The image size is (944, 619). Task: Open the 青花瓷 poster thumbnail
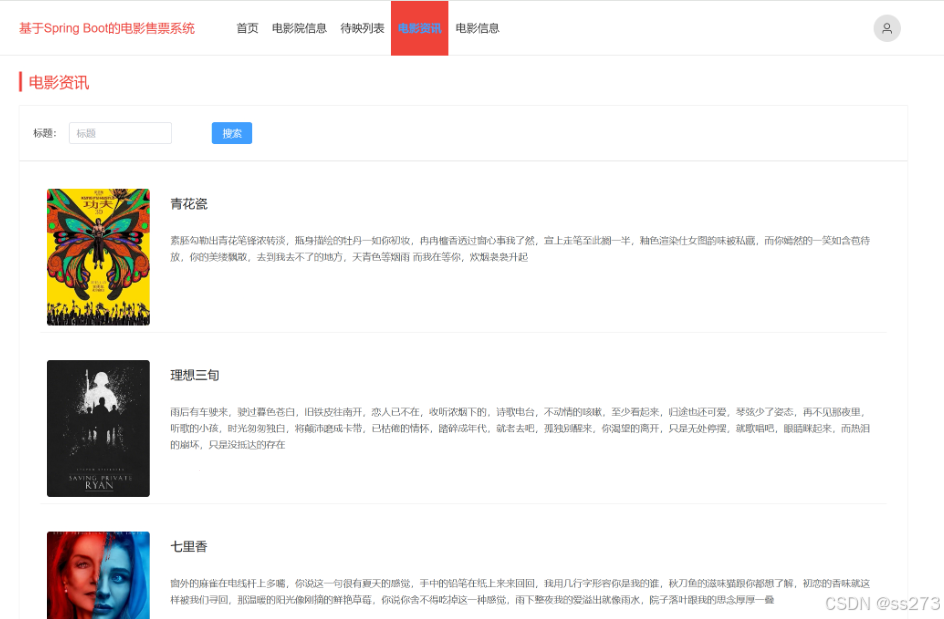98,257
